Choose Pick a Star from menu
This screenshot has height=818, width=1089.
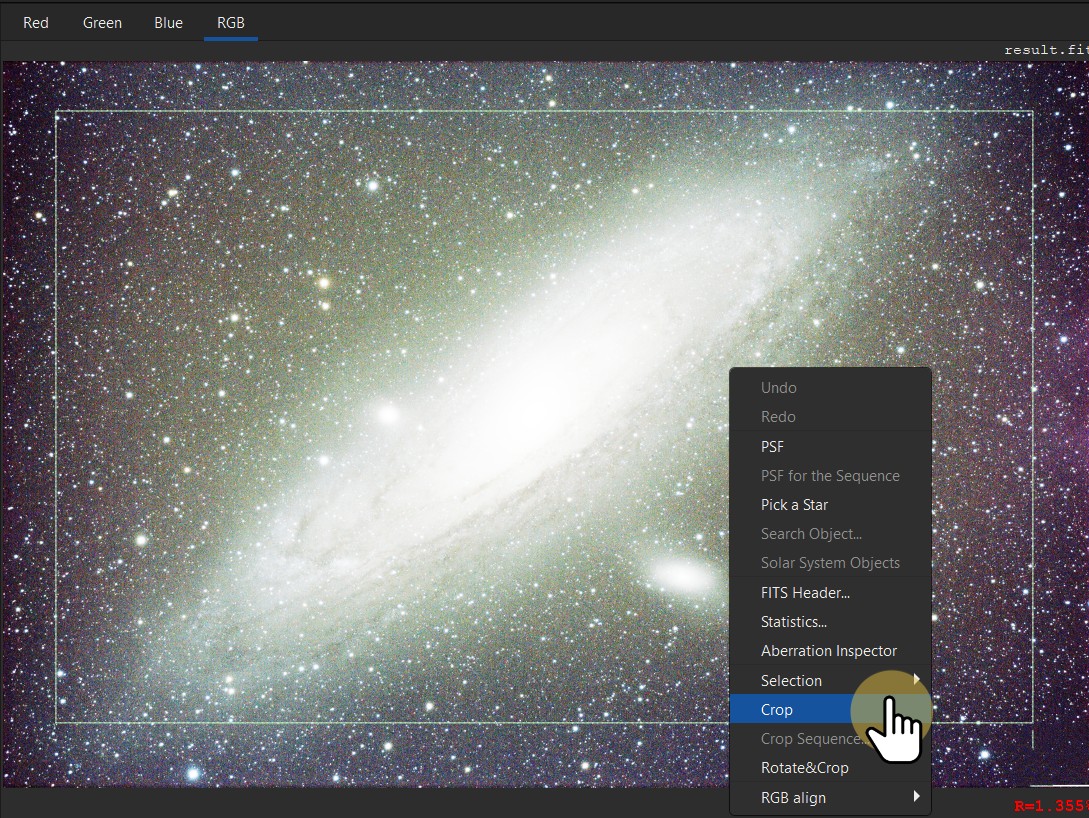pyautogui.click(x=794, y=505)
